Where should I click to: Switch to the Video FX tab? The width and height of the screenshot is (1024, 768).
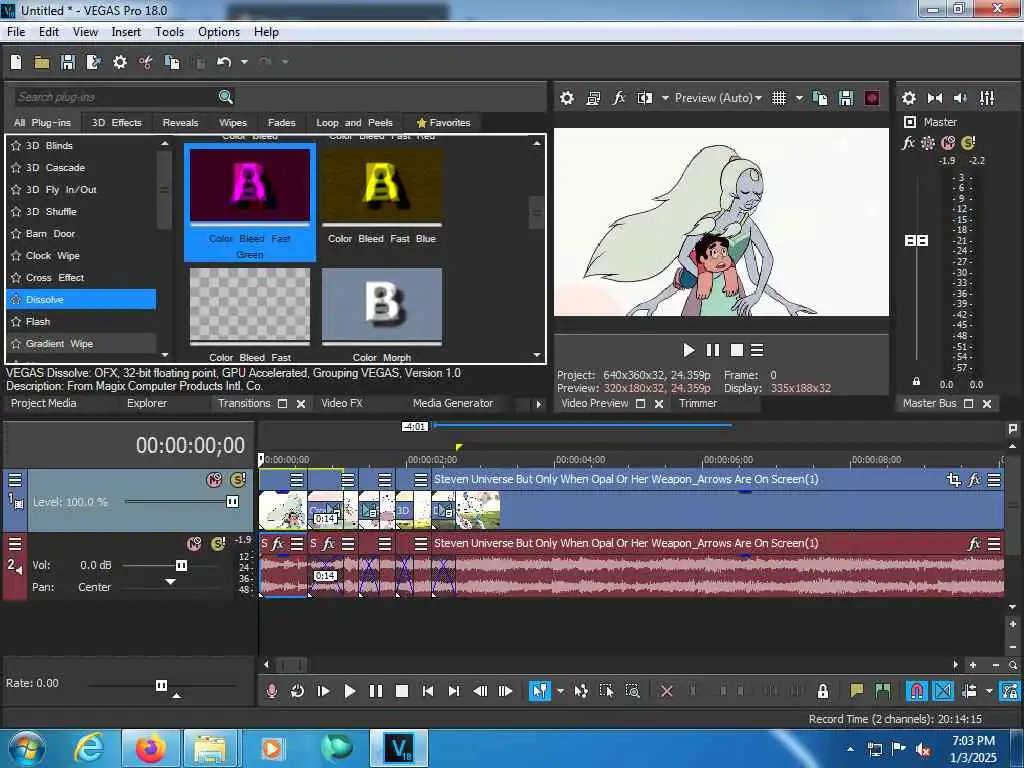coord(342,404)
